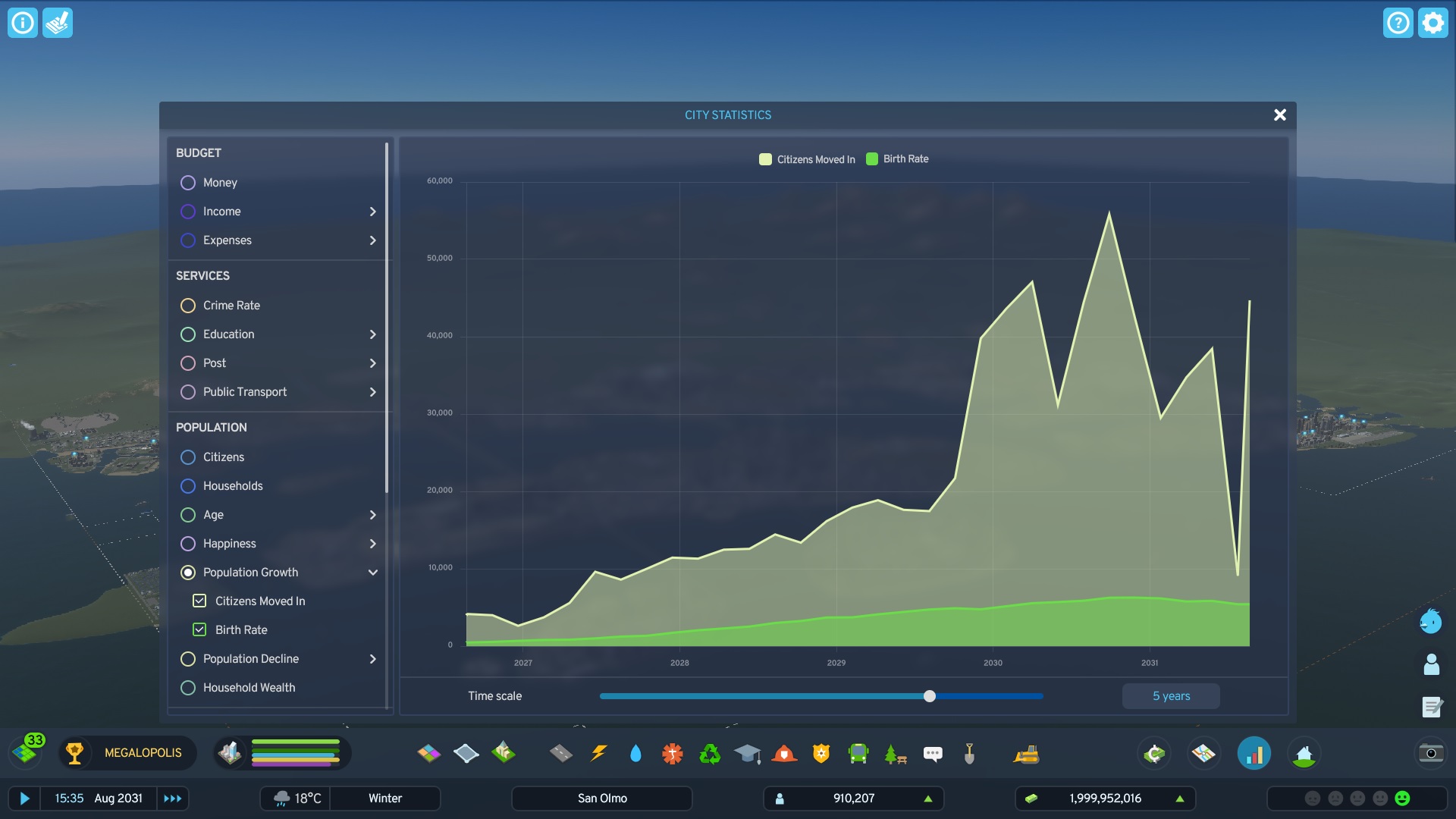Screen dimensions: 1456x819
Task: Click the Time scale slider handle
Action: point(930,696)
